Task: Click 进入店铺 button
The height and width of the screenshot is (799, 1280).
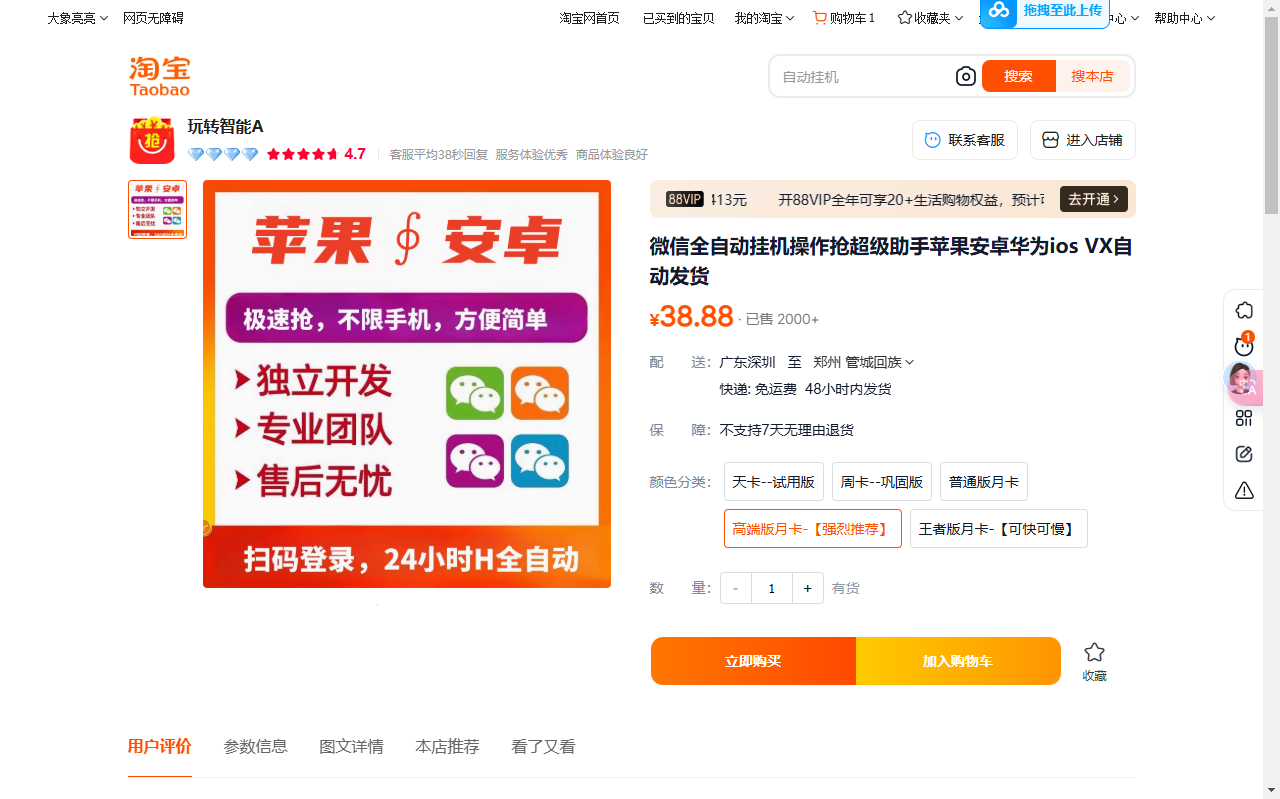Action: (1083, 140)
